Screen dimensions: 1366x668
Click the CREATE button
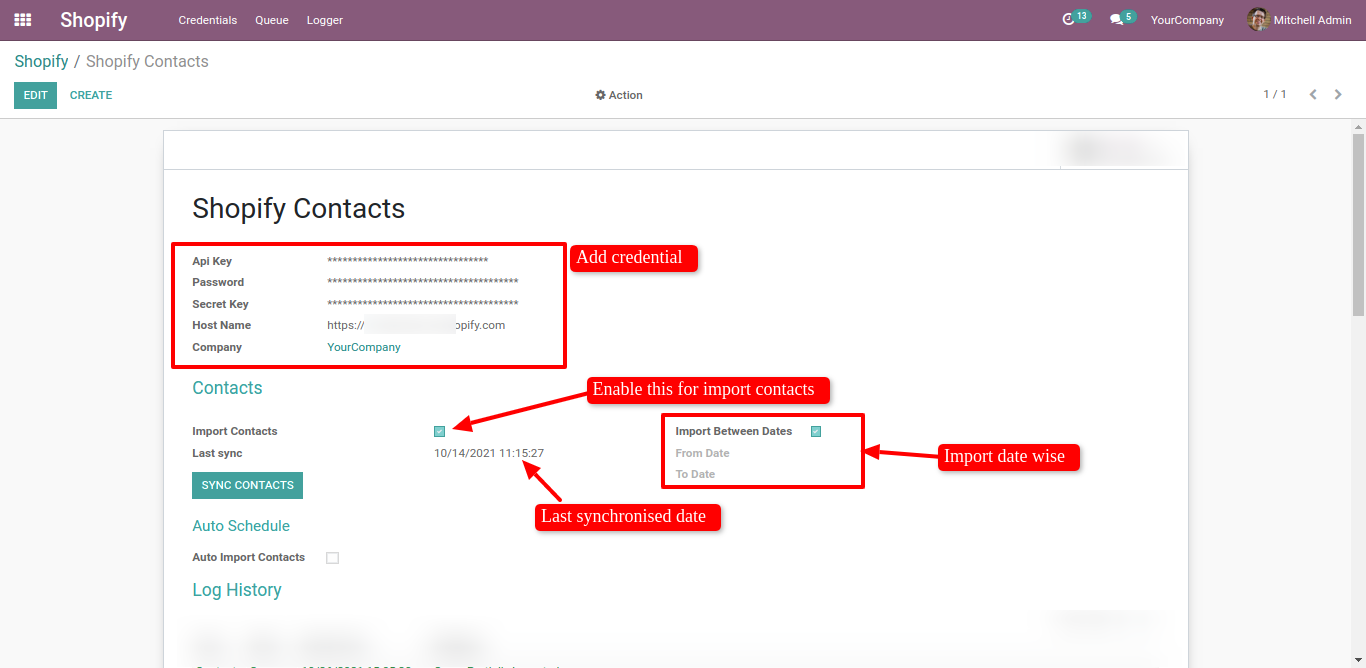pyautogui.click(x=91, y=95)
